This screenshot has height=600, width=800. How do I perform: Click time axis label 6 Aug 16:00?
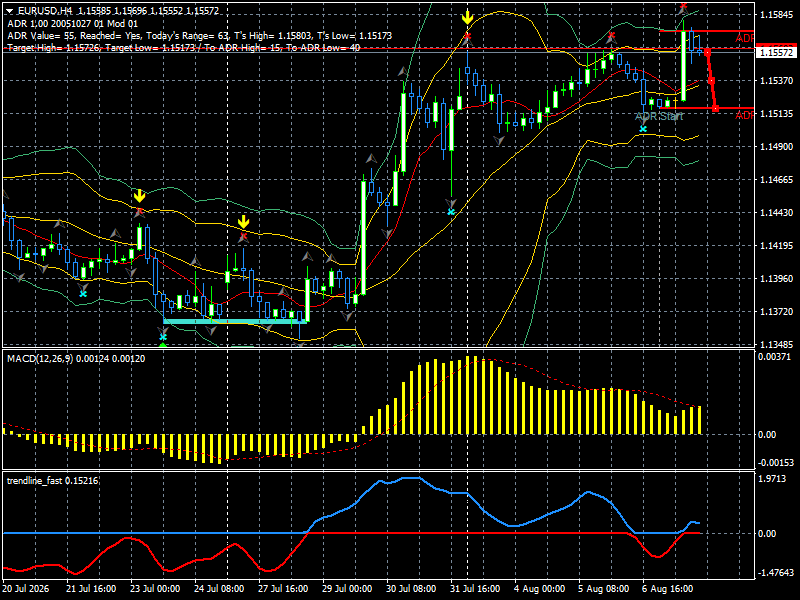pos(667,589)
